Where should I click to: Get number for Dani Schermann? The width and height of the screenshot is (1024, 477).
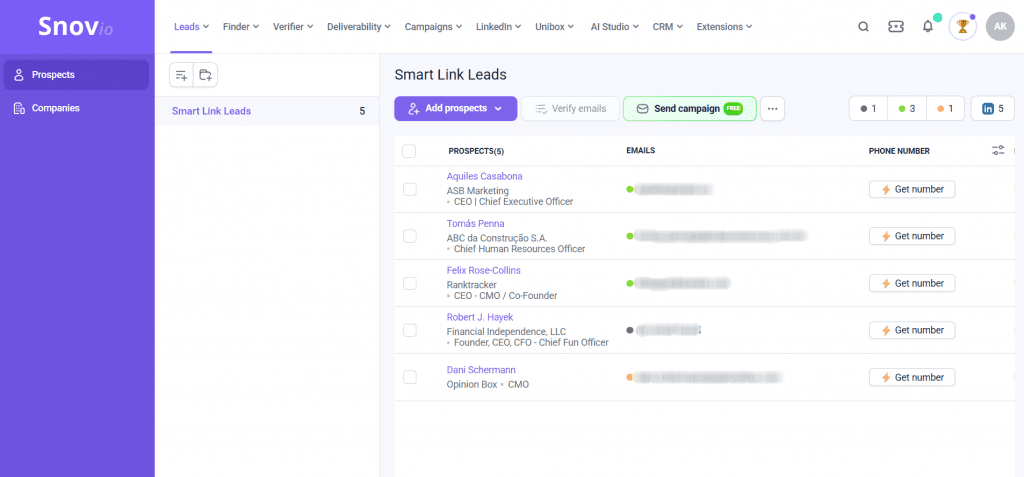coord(912,377)
